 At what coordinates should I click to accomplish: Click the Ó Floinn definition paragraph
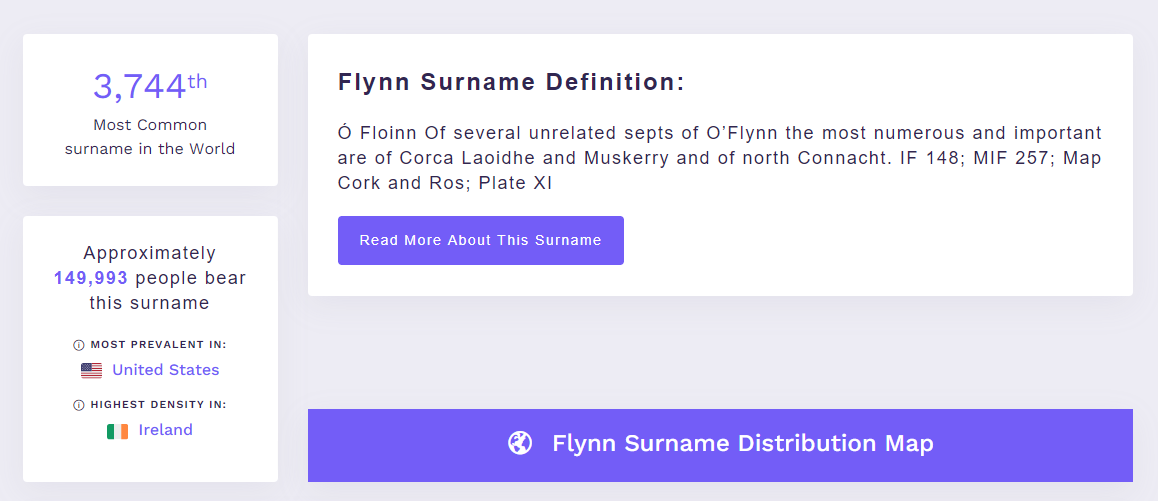(720, 158)
